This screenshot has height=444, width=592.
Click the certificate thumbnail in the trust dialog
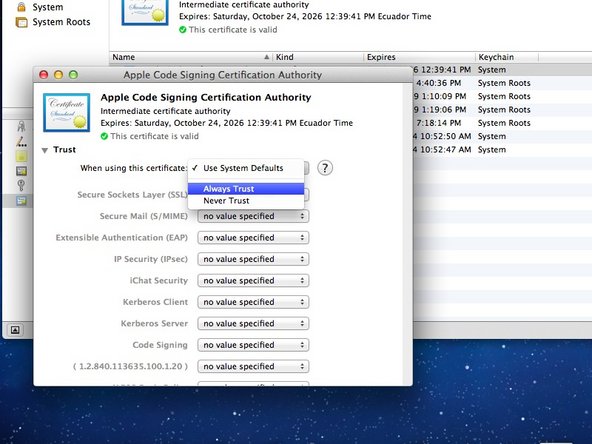[x=66, y=113]
